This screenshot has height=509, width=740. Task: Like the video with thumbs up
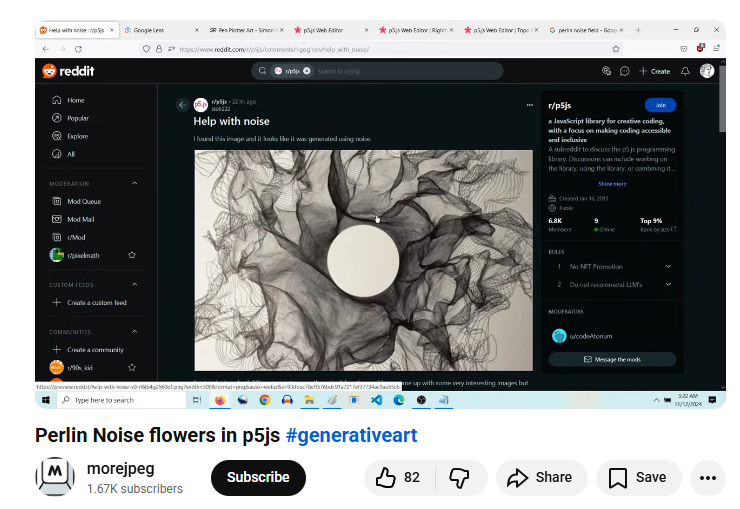(x=398, y=478)
